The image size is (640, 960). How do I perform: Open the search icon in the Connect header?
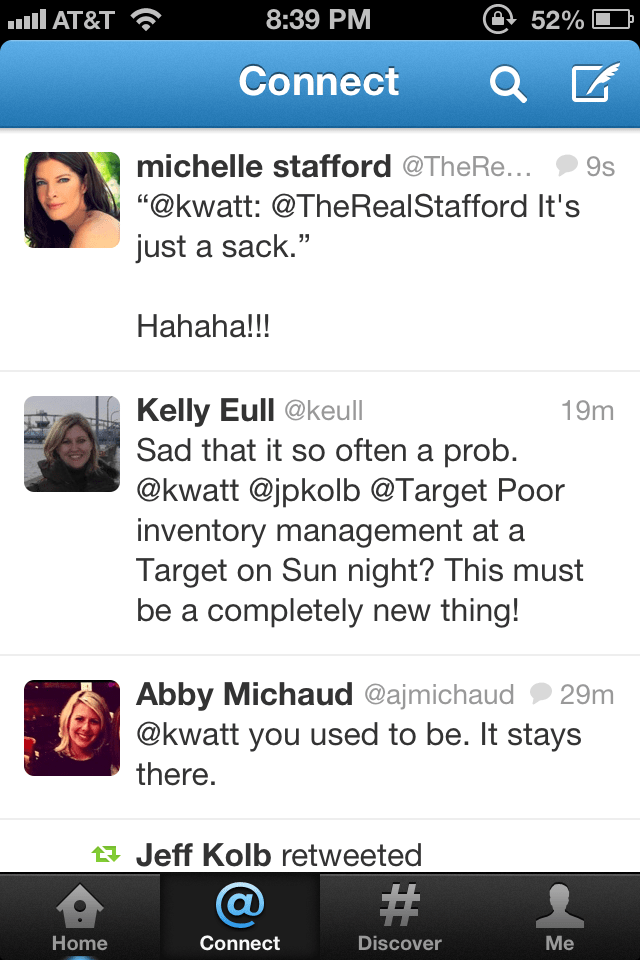tap(509, 84)
